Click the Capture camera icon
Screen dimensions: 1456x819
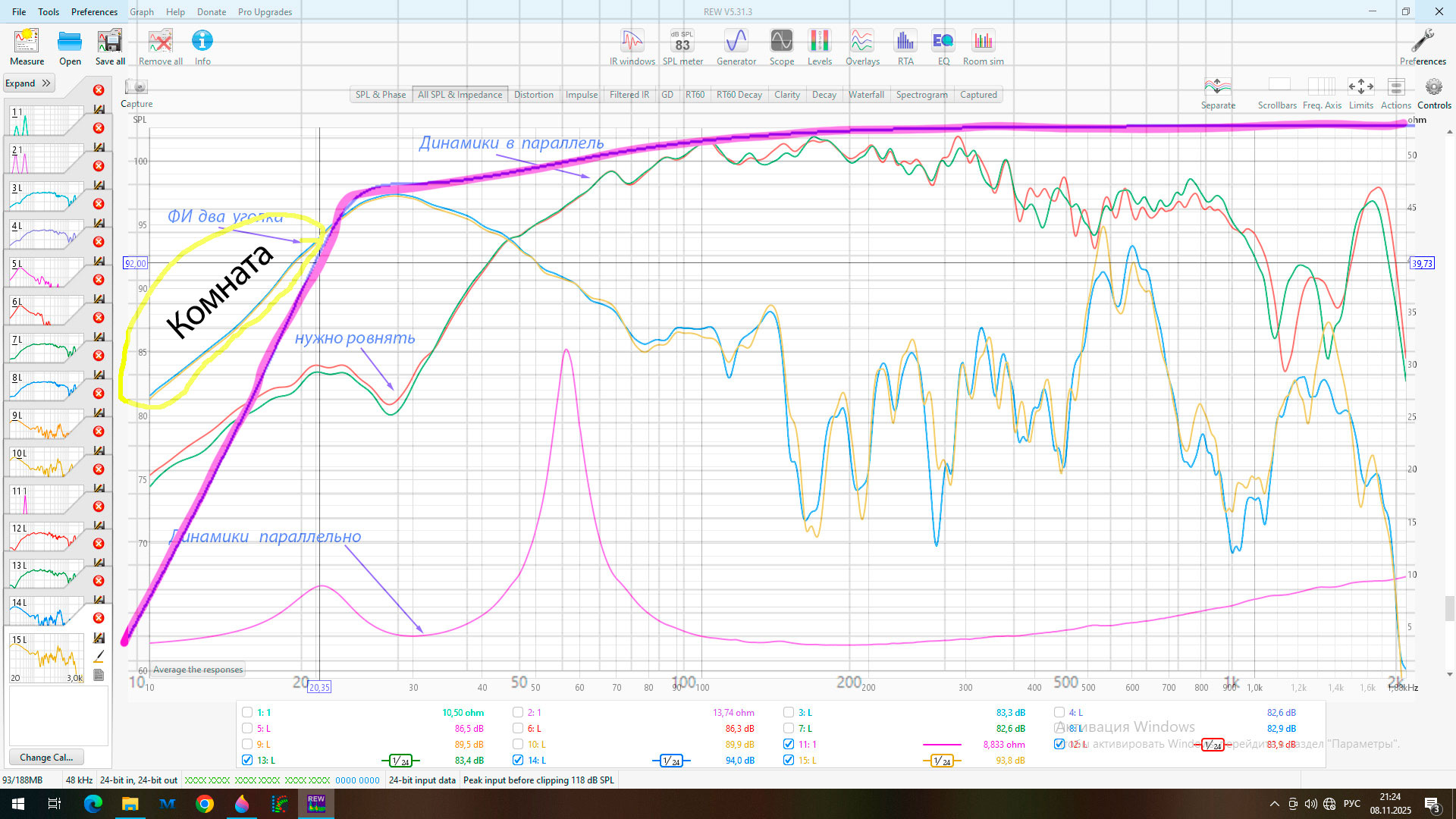pos(136,88)
